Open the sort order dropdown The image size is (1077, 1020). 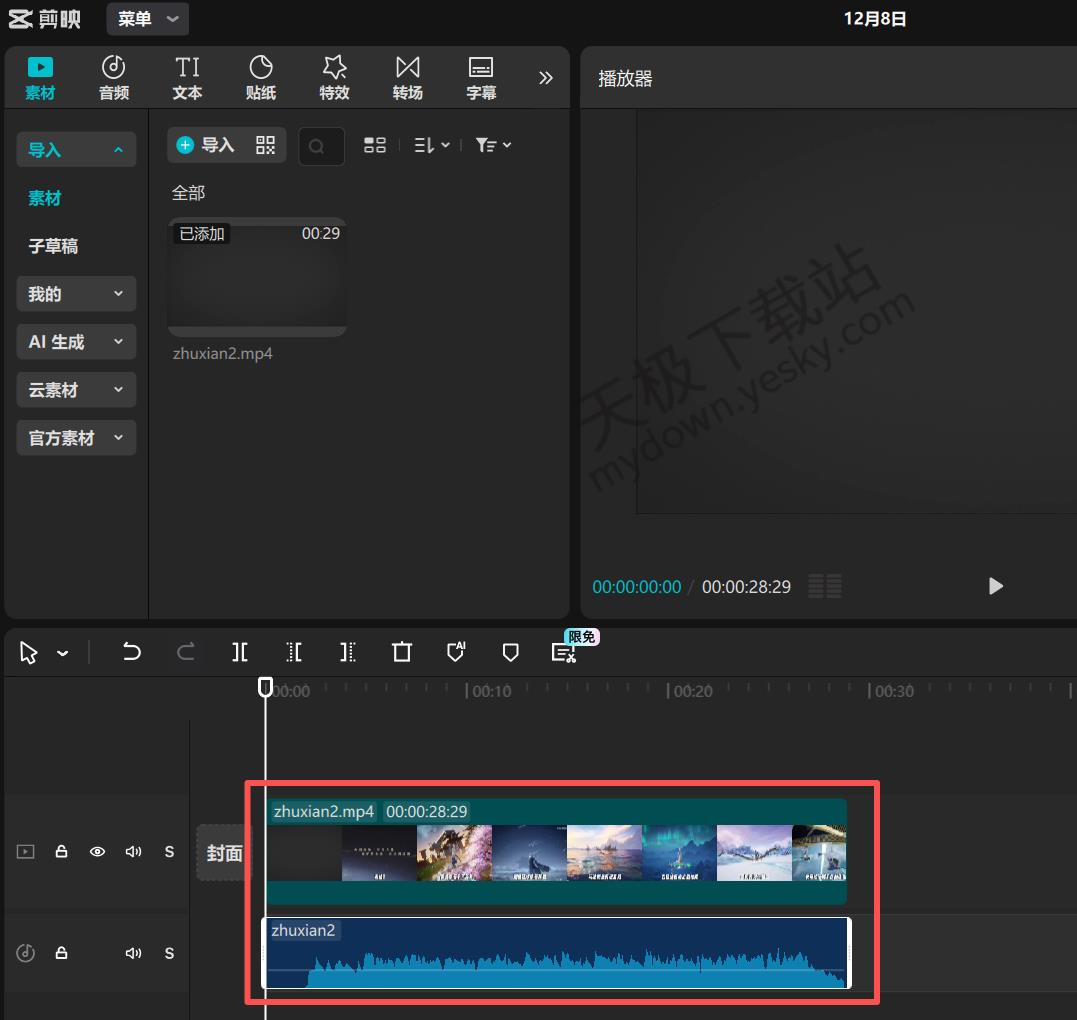431,145
